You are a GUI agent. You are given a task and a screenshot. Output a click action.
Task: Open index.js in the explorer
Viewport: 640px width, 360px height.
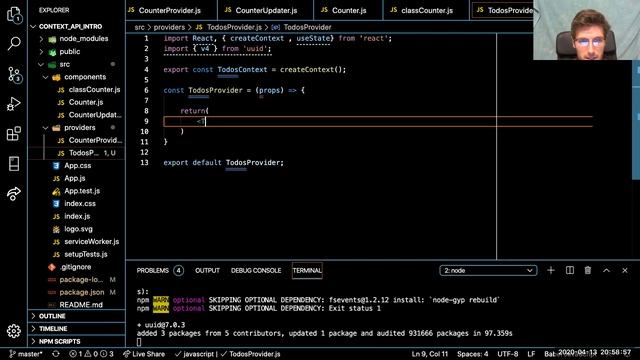(x=77, y=216)
